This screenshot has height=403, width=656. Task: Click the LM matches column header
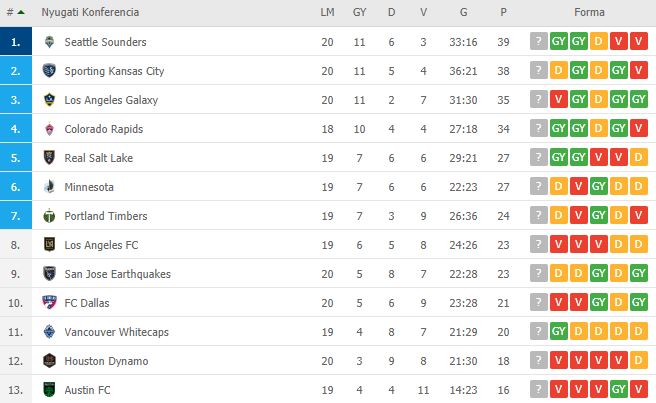[x=327, y=12]
